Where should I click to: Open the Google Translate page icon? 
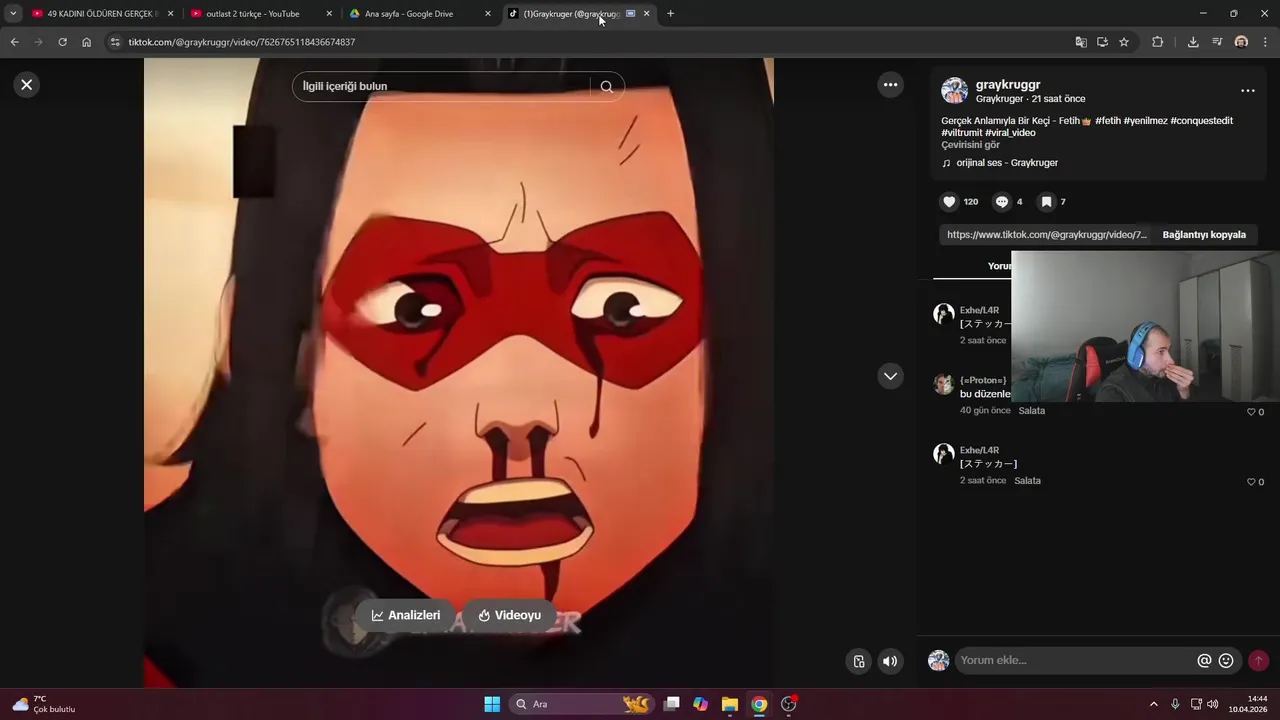coord(1081,42)
